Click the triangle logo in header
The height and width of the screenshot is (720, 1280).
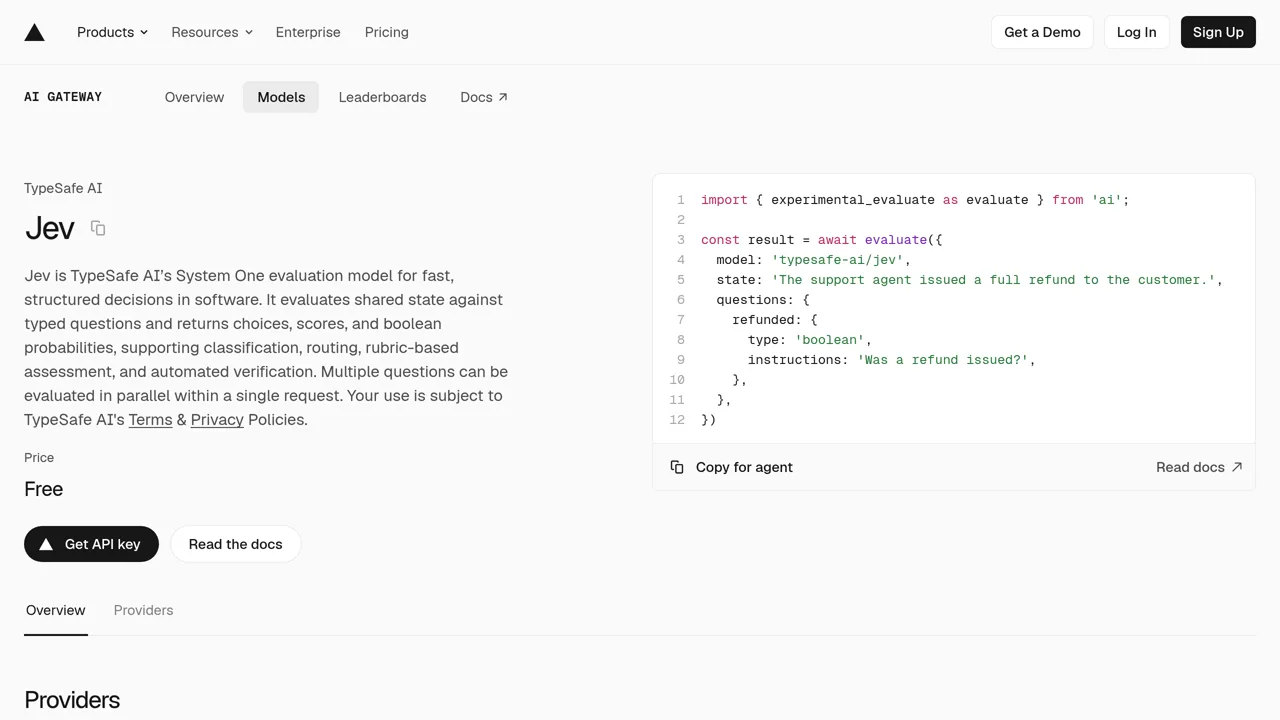pyautogui.click(x=35, y=32)
